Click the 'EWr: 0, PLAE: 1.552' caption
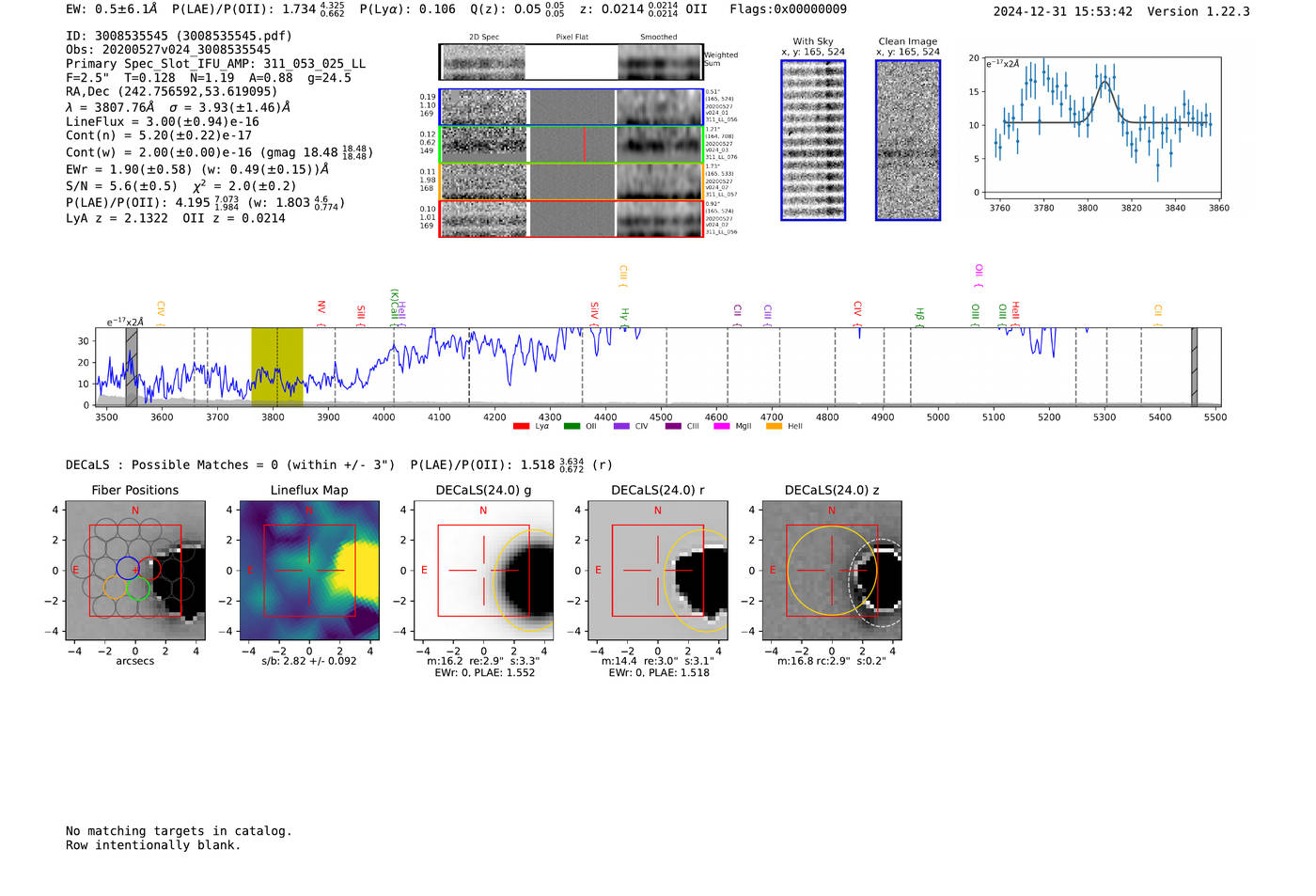Viewport: 1316px width, 896px height. click(484, 672)
